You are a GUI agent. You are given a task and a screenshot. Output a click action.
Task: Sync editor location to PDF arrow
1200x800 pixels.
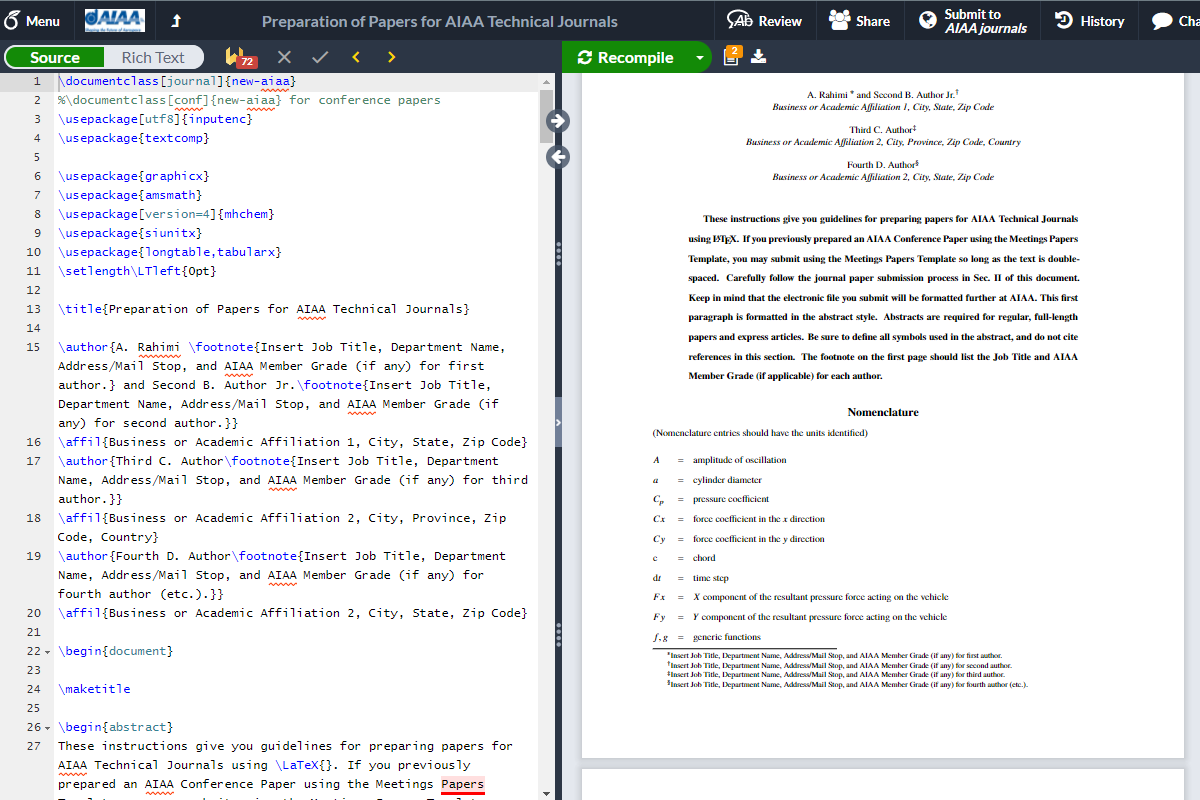pyautogui.click(x=558, y=121)
